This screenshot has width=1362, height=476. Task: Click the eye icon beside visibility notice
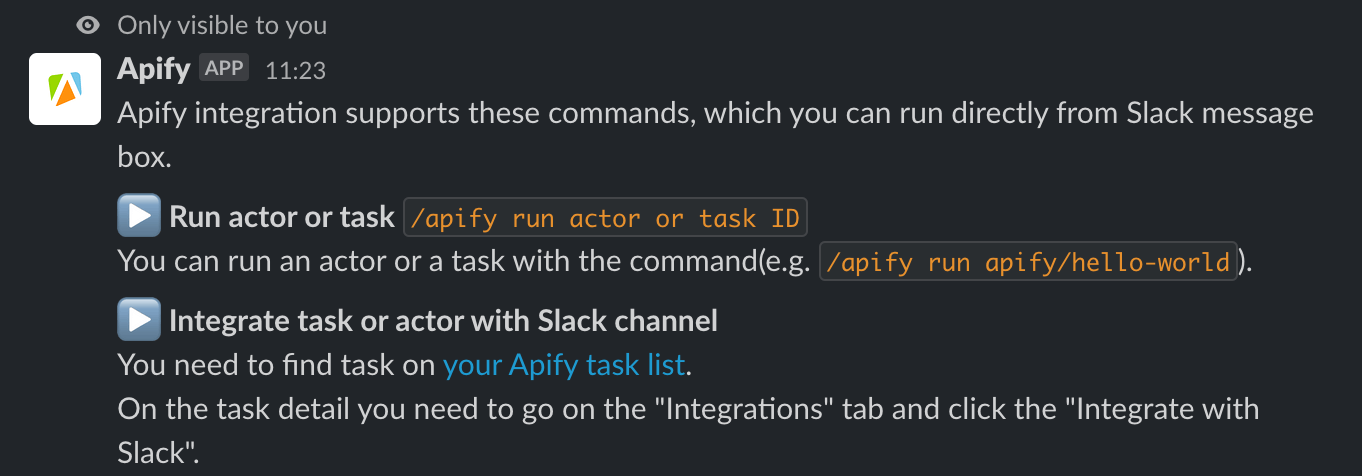coord(88,25)
